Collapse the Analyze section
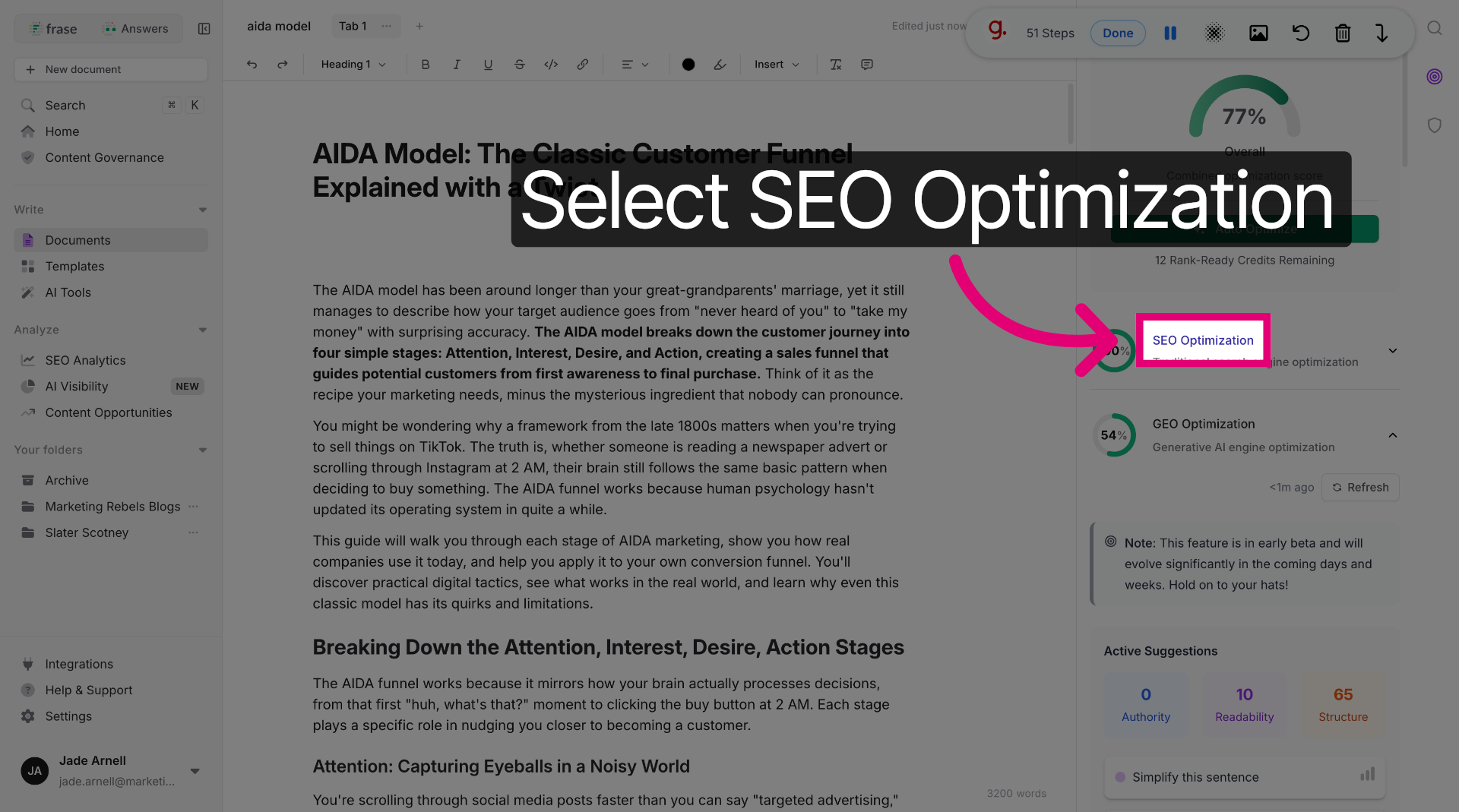The width and height of the screenshot is (1459, 812). tap(203, 330)
